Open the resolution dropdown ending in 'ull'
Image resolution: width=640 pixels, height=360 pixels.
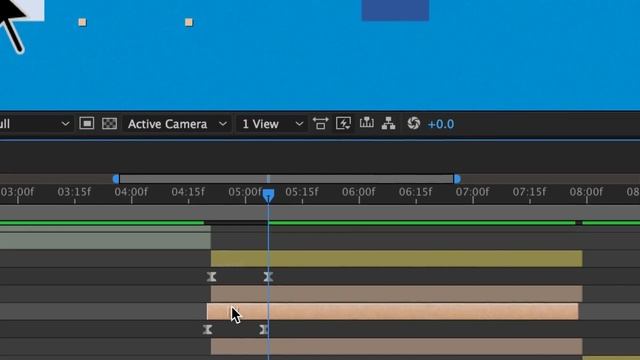(x=35, y=124)
